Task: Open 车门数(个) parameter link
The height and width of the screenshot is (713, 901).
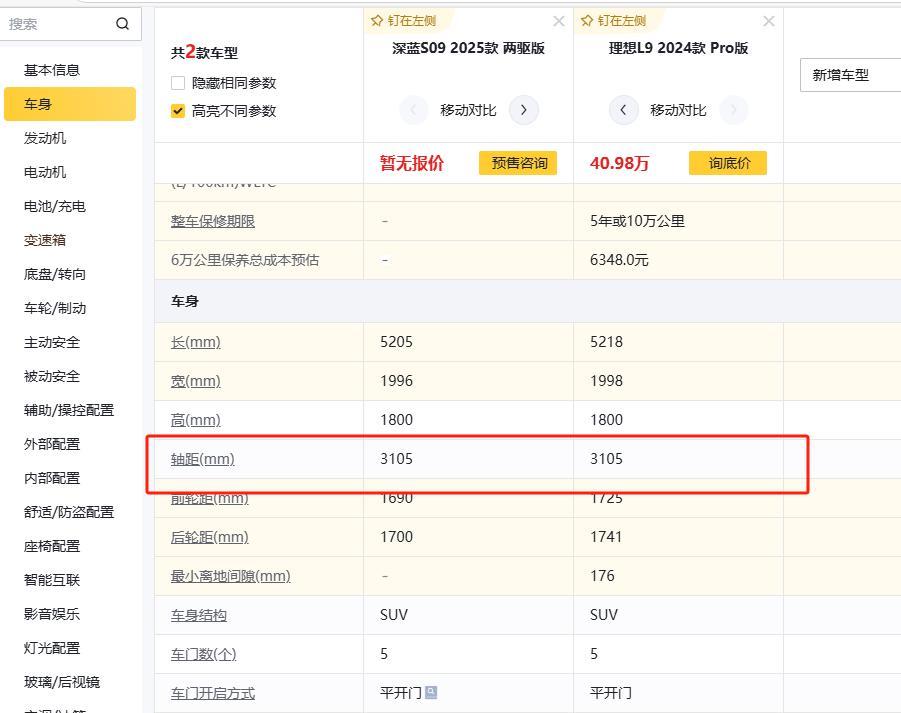Action: [203, 654]
